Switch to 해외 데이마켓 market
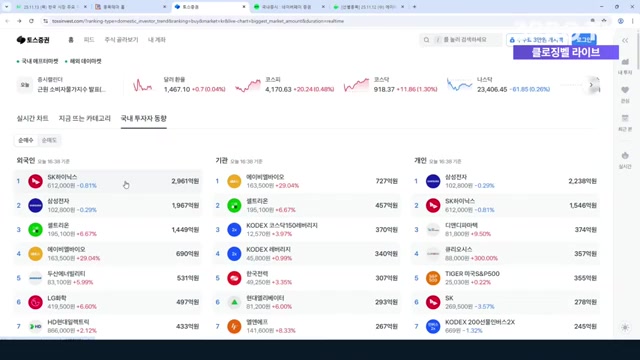Screen dimensions: 640x360 click(x=83, y=61)
